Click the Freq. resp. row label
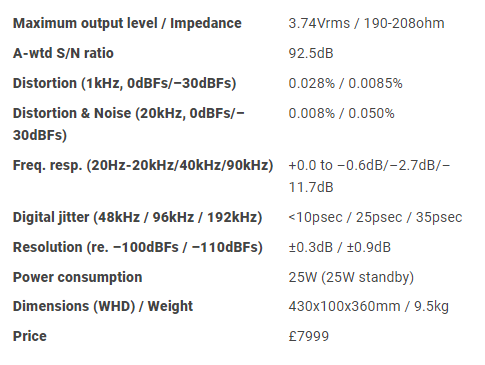Viewport: 485px width, 365px height. (x=143, y=165)
